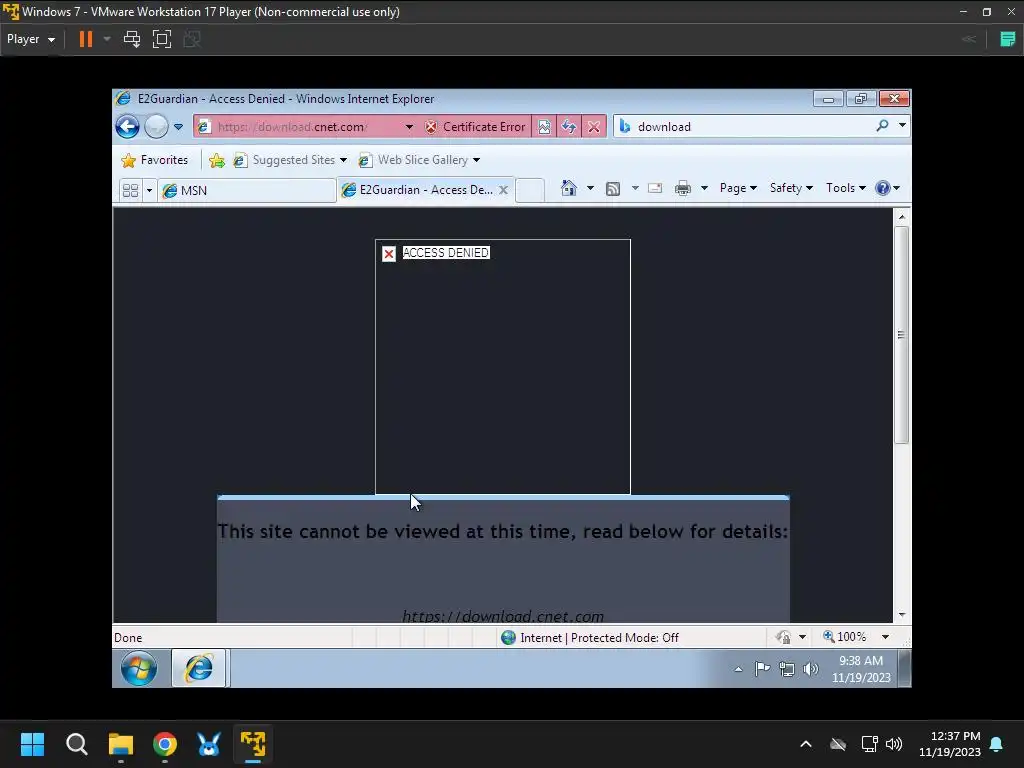
Task: Show hidden icons in Windows 7 tray
Action: 738,669
